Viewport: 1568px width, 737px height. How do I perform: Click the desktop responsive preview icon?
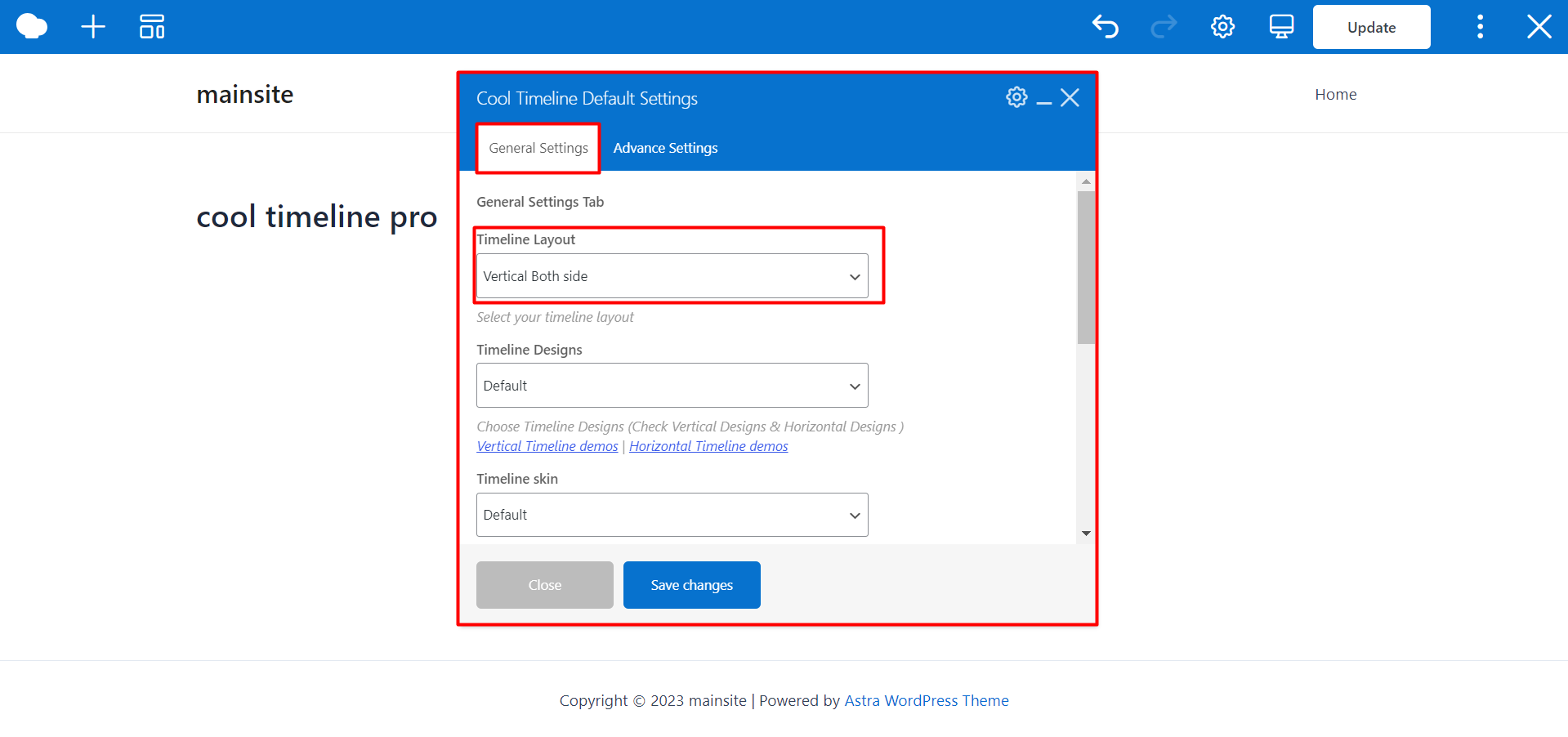(1281, 27)
